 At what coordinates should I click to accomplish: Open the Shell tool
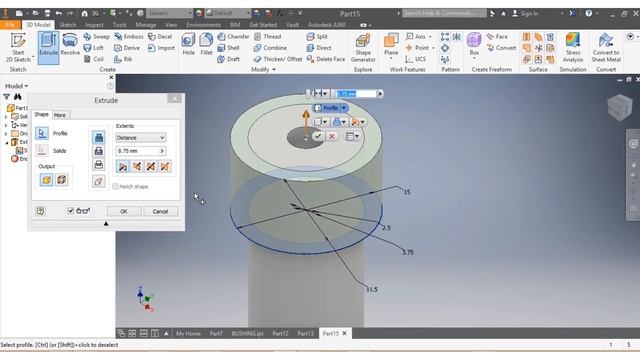(x=228, y=48)
